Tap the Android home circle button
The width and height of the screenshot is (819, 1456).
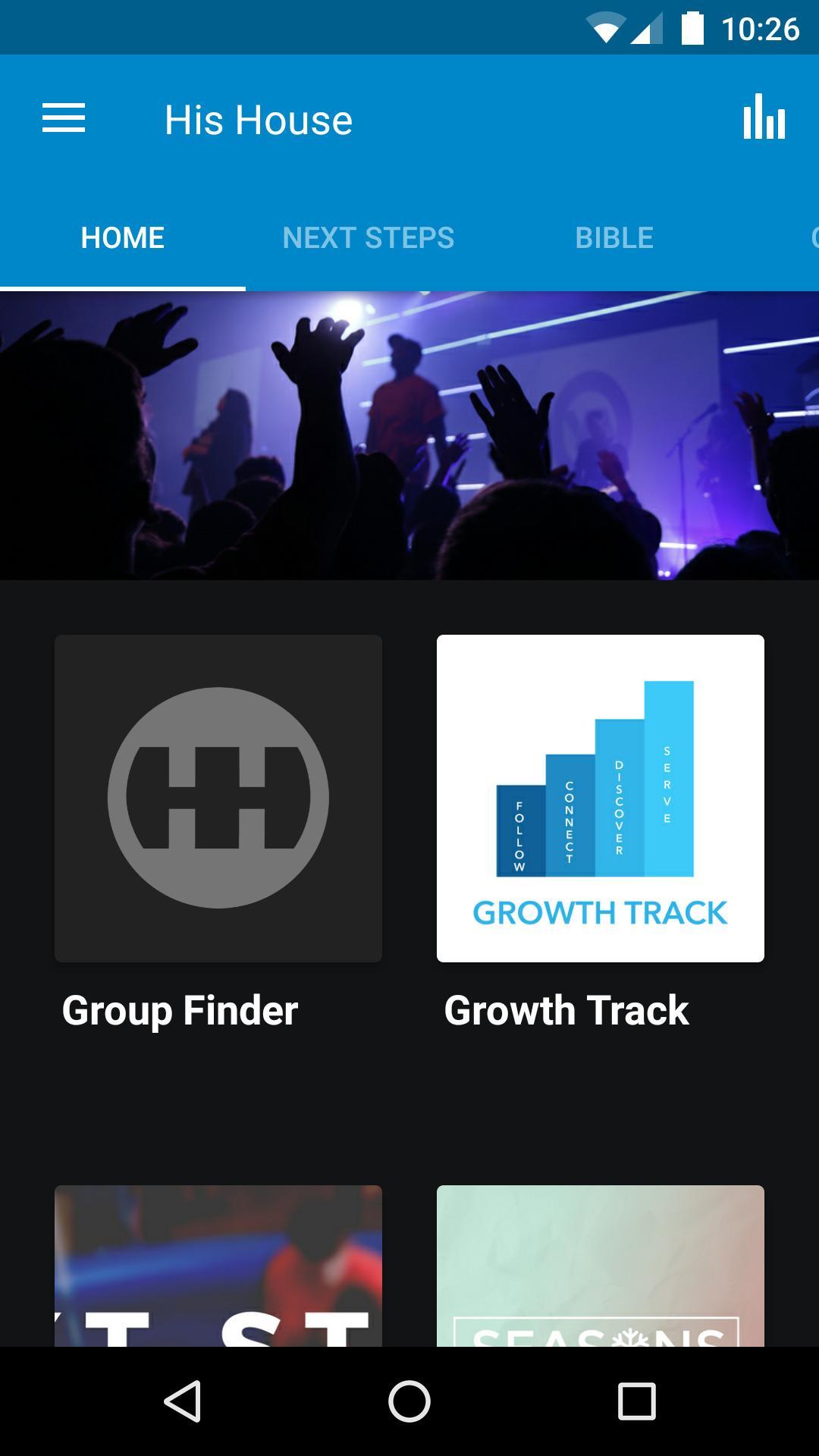click(x=409, y=1401)
